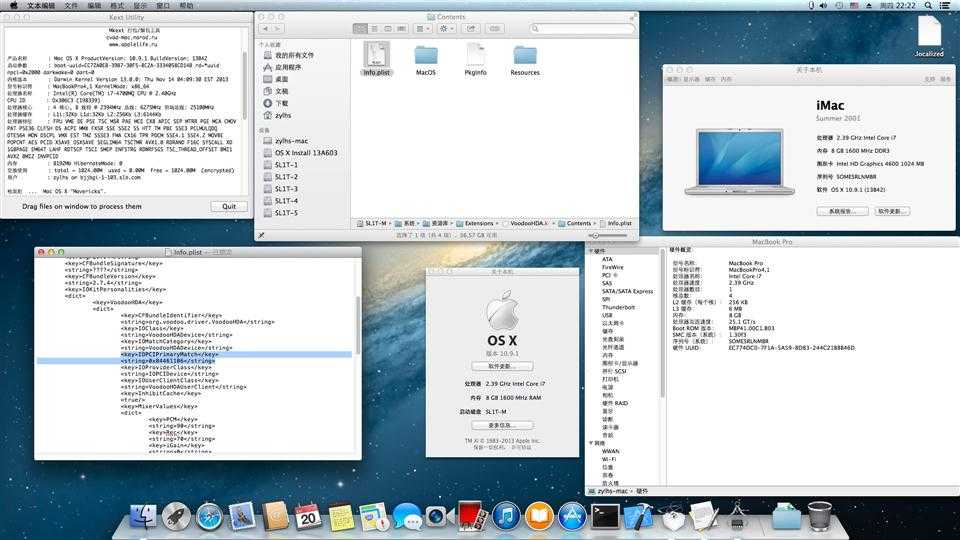Select Wi-Fi under network section

click(x=609, y=459)
